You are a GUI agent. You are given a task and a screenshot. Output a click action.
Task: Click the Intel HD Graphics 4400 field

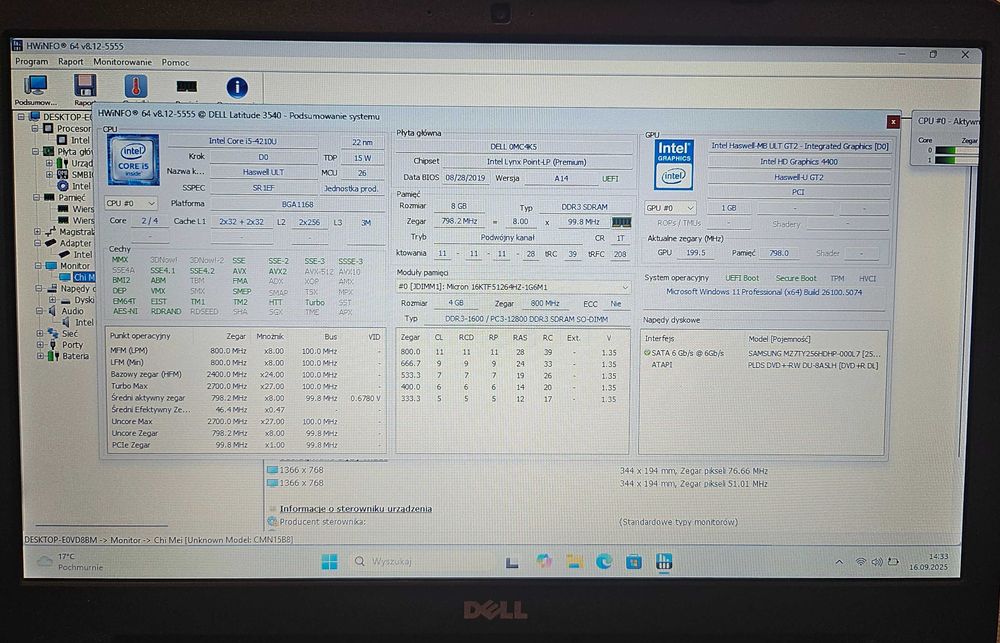tap(798, 161)
